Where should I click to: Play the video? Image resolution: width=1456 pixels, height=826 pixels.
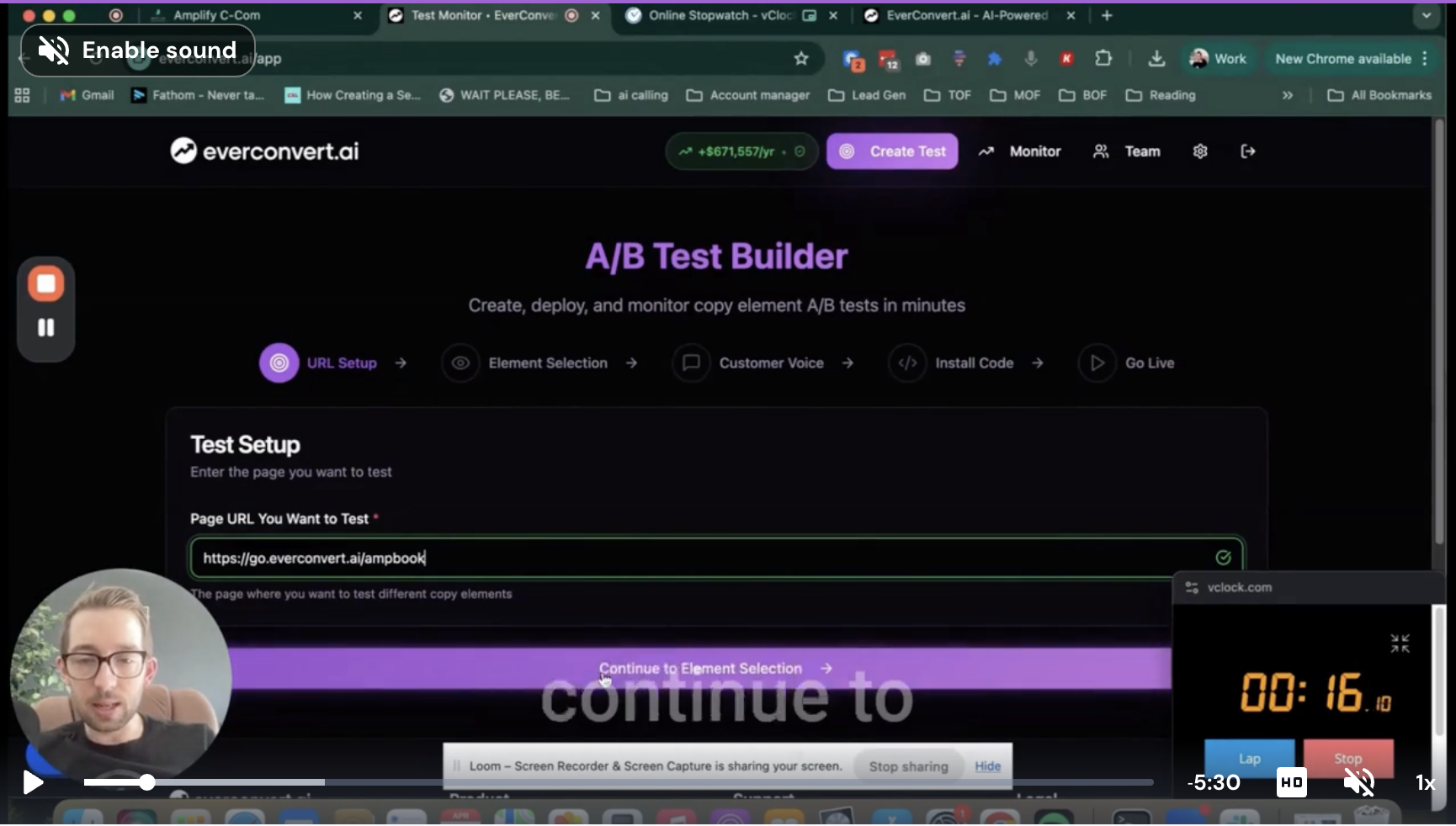(x=33, y=783)
